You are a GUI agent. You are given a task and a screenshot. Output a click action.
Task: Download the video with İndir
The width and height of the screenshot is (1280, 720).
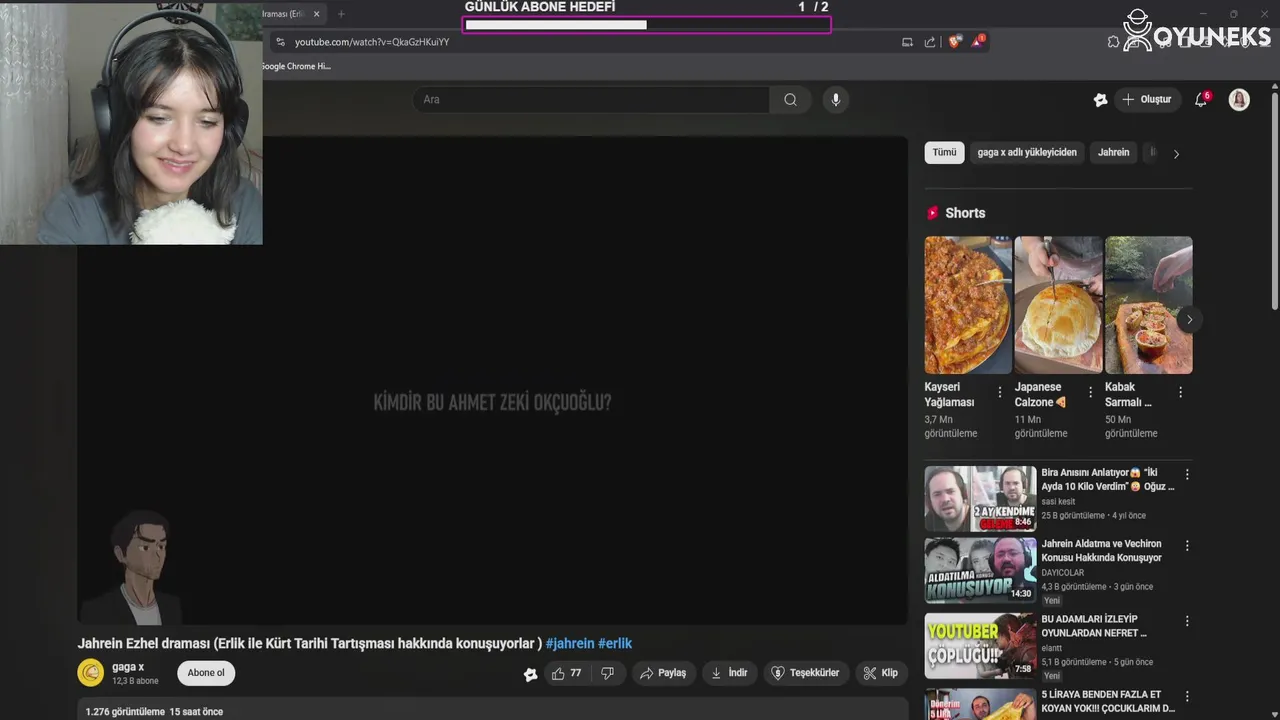click(729, 673)
